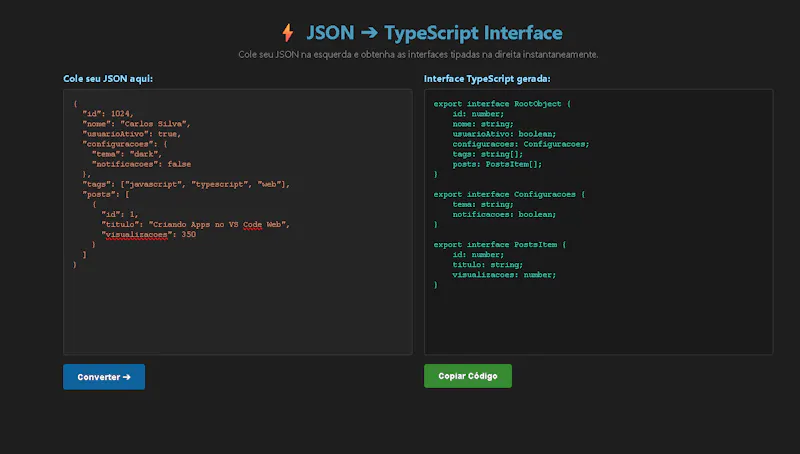Click the output line "nome: string;"

point(483,124)
